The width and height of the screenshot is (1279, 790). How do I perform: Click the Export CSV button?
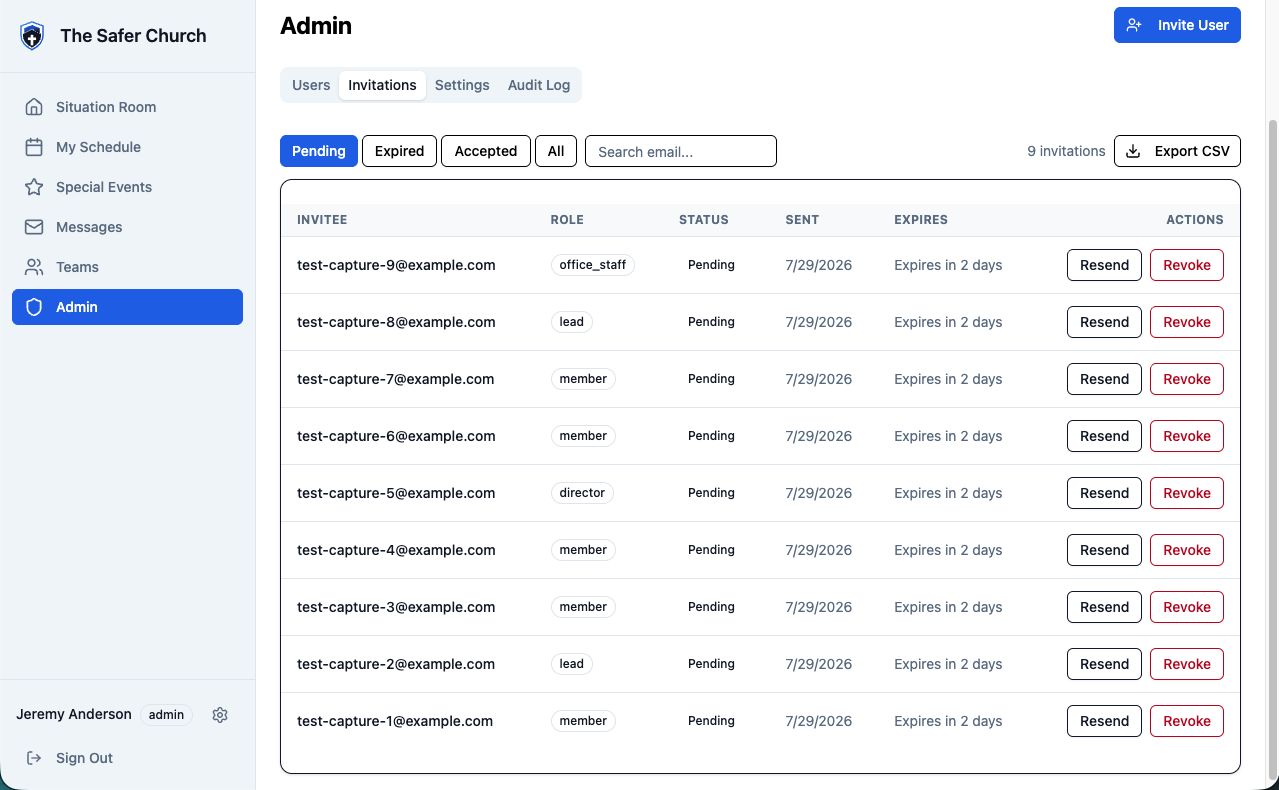[x=1177, y=151]
